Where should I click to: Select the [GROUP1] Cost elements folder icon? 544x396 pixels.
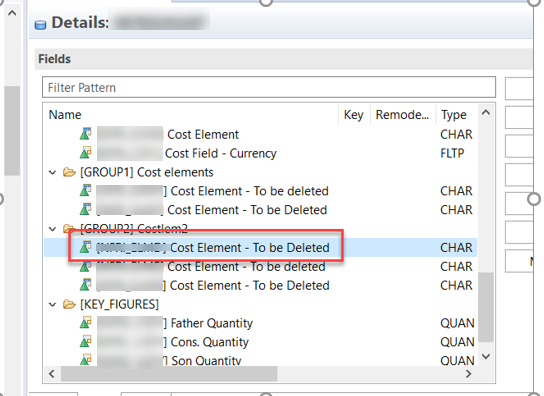pos(69,172)
